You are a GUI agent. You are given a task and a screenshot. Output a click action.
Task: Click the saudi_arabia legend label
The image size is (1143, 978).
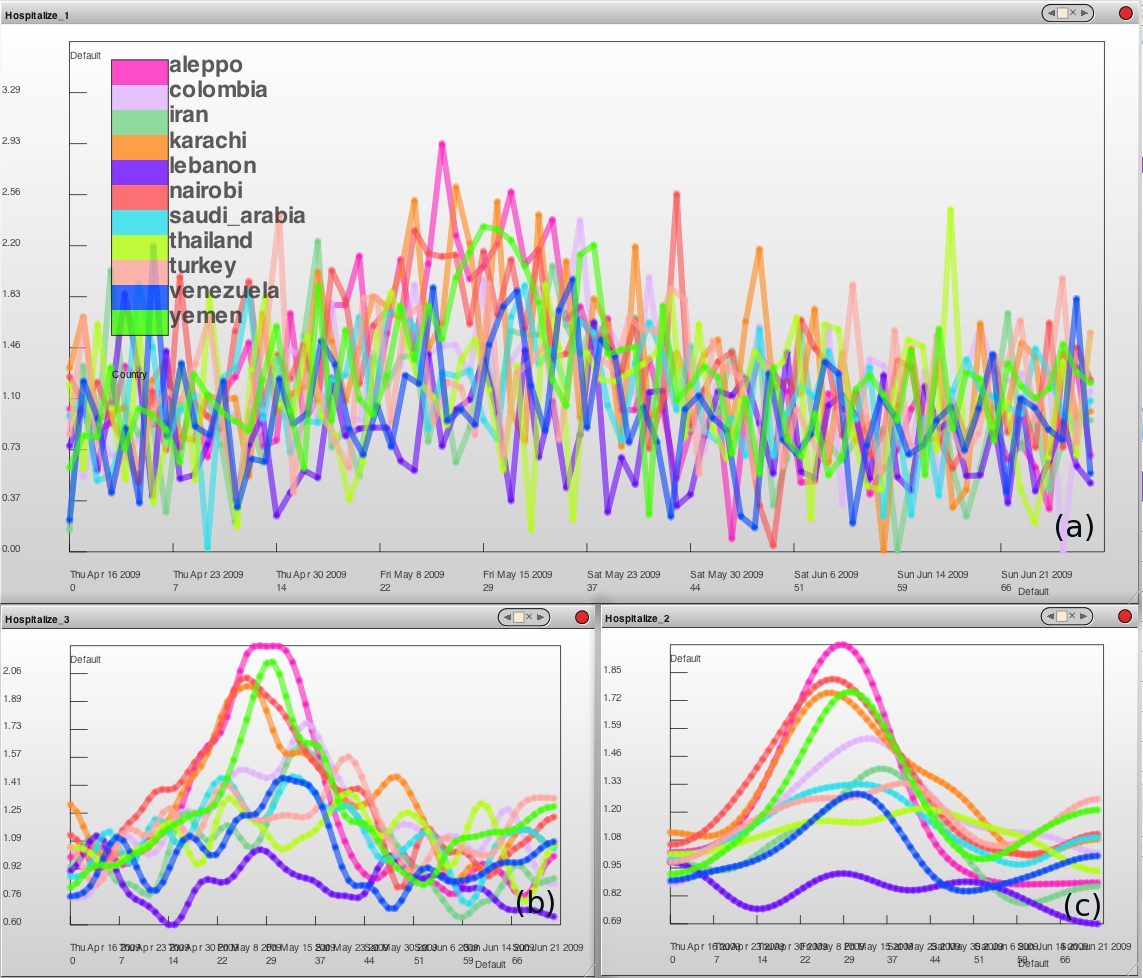pyautogui.click(x=237, y=216)
